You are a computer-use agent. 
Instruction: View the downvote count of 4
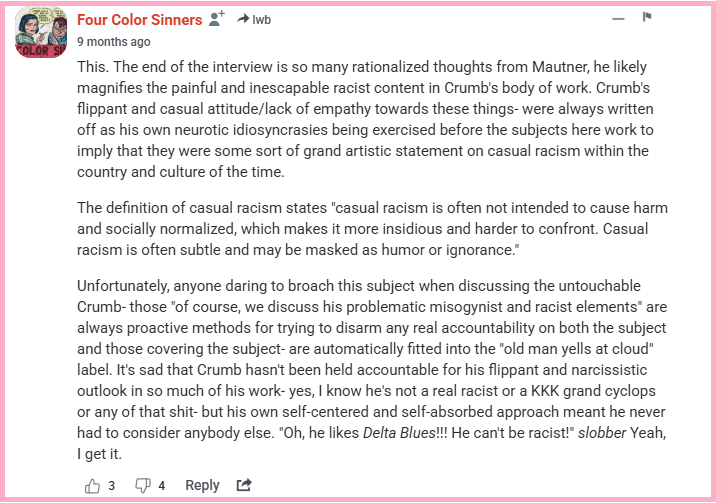pos(162,485)
